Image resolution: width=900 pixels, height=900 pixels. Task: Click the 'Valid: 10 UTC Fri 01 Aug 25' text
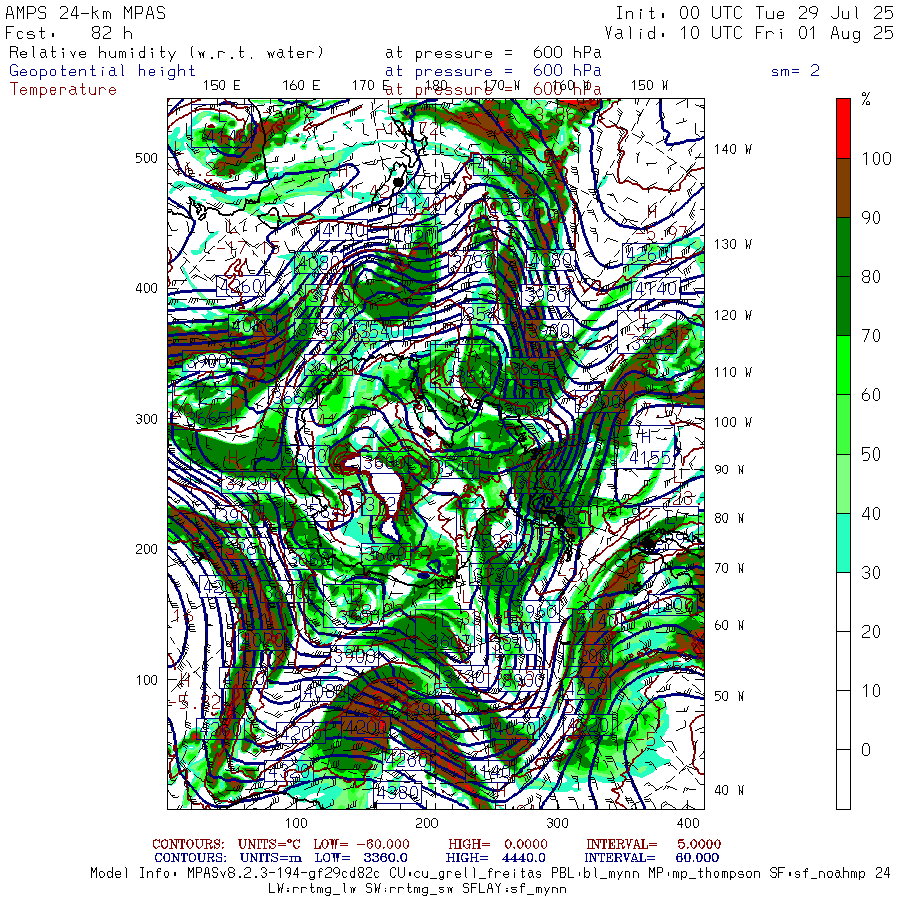(x=749, y=33)
